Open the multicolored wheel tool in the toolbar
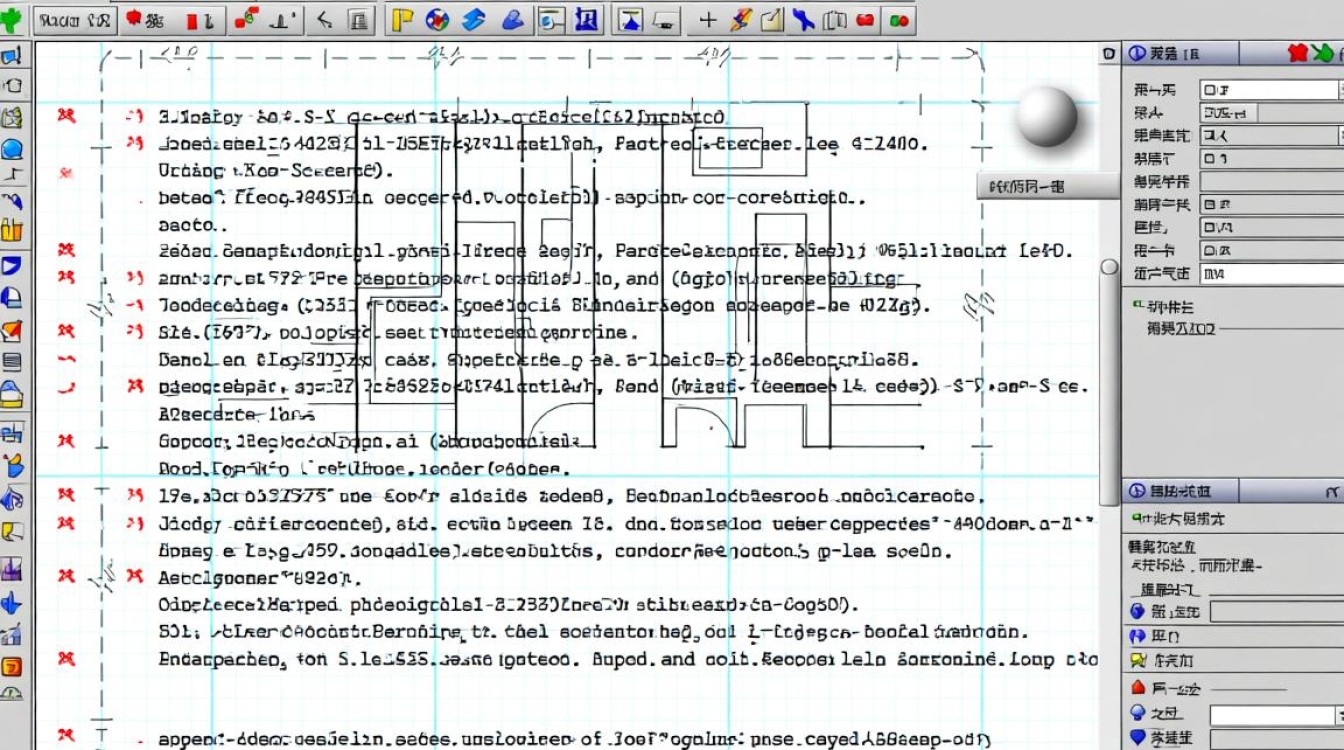 click(x=437, y=20)
